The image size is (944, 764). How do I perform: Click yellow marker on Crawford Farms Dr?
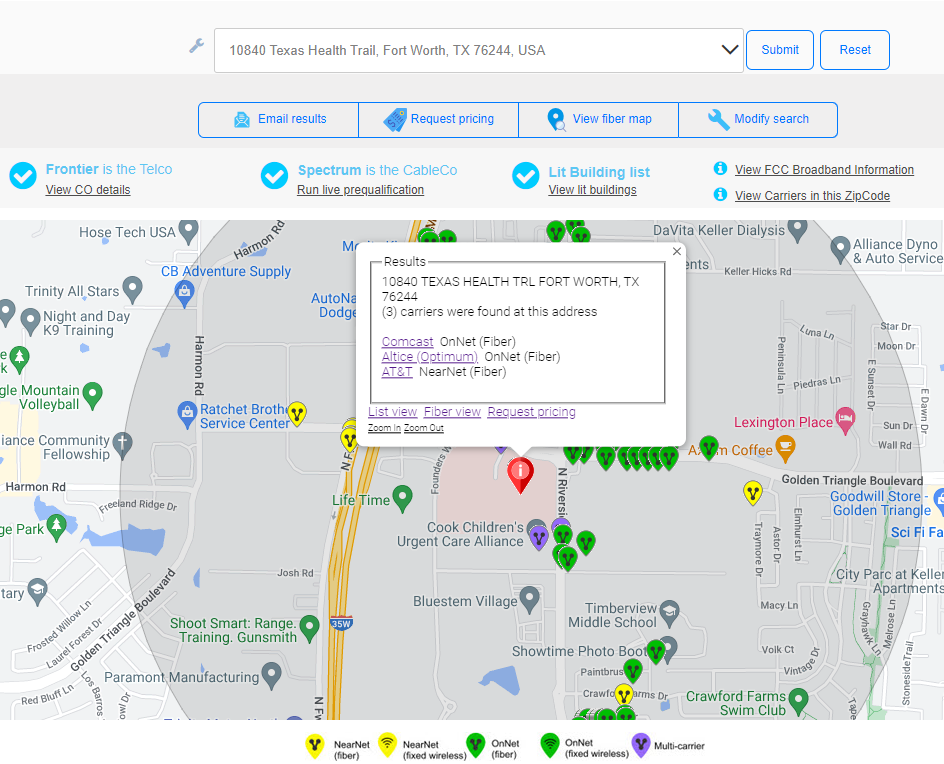(624, 695)
